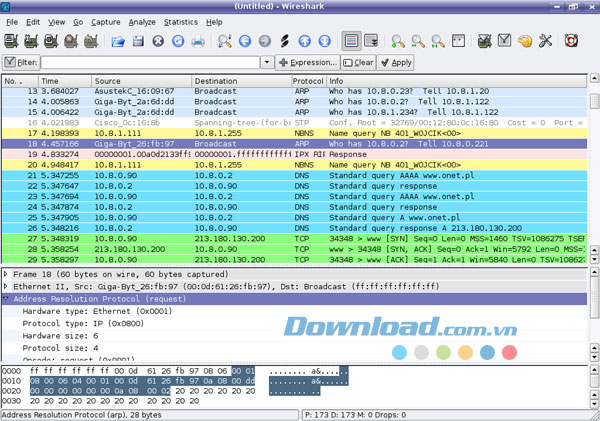Open help lifebuoy icon
This screenshot has height=421, width=600.
tap(571, 41)
